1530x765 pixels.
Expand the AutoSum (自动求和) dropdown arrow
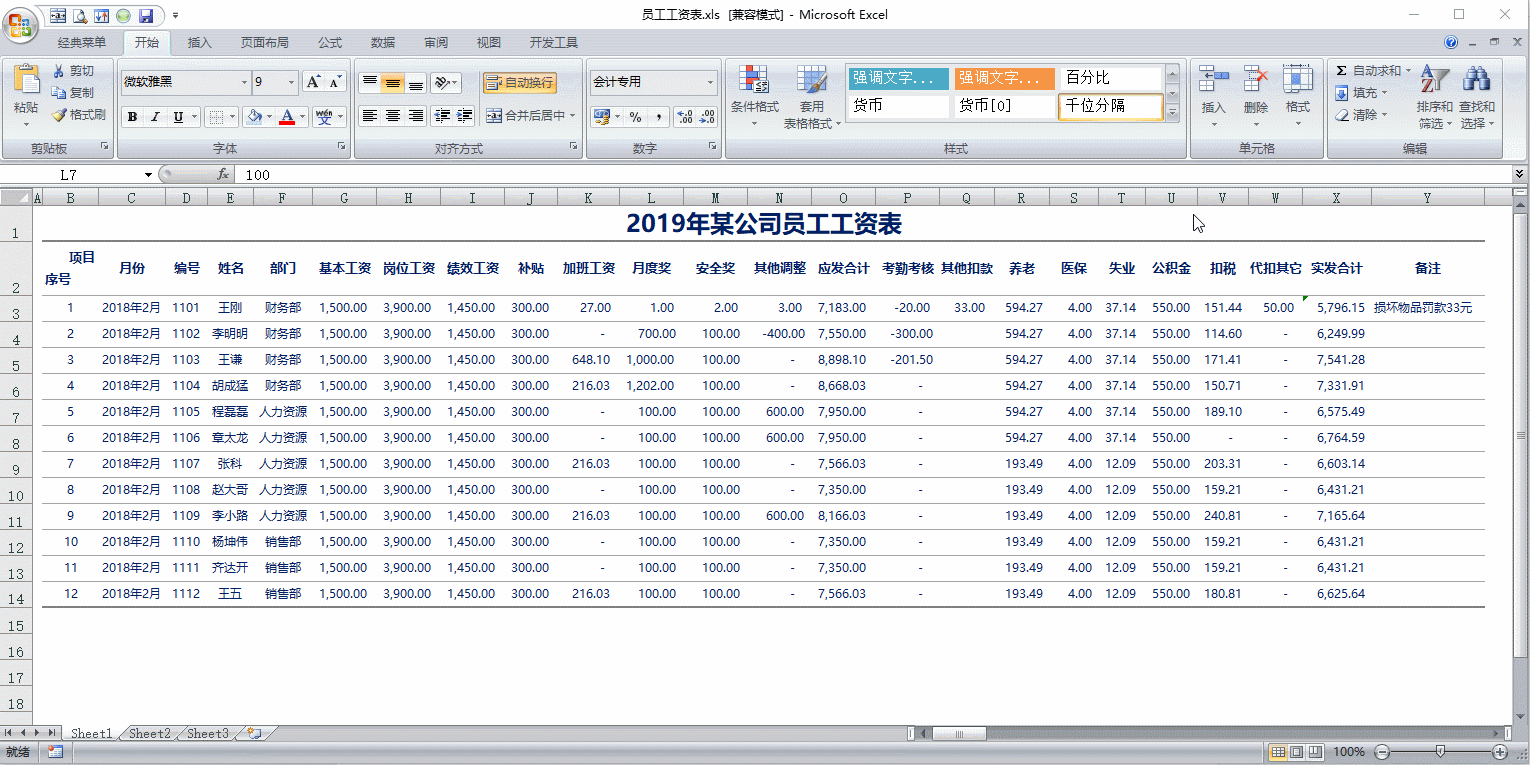point(1408,71)
